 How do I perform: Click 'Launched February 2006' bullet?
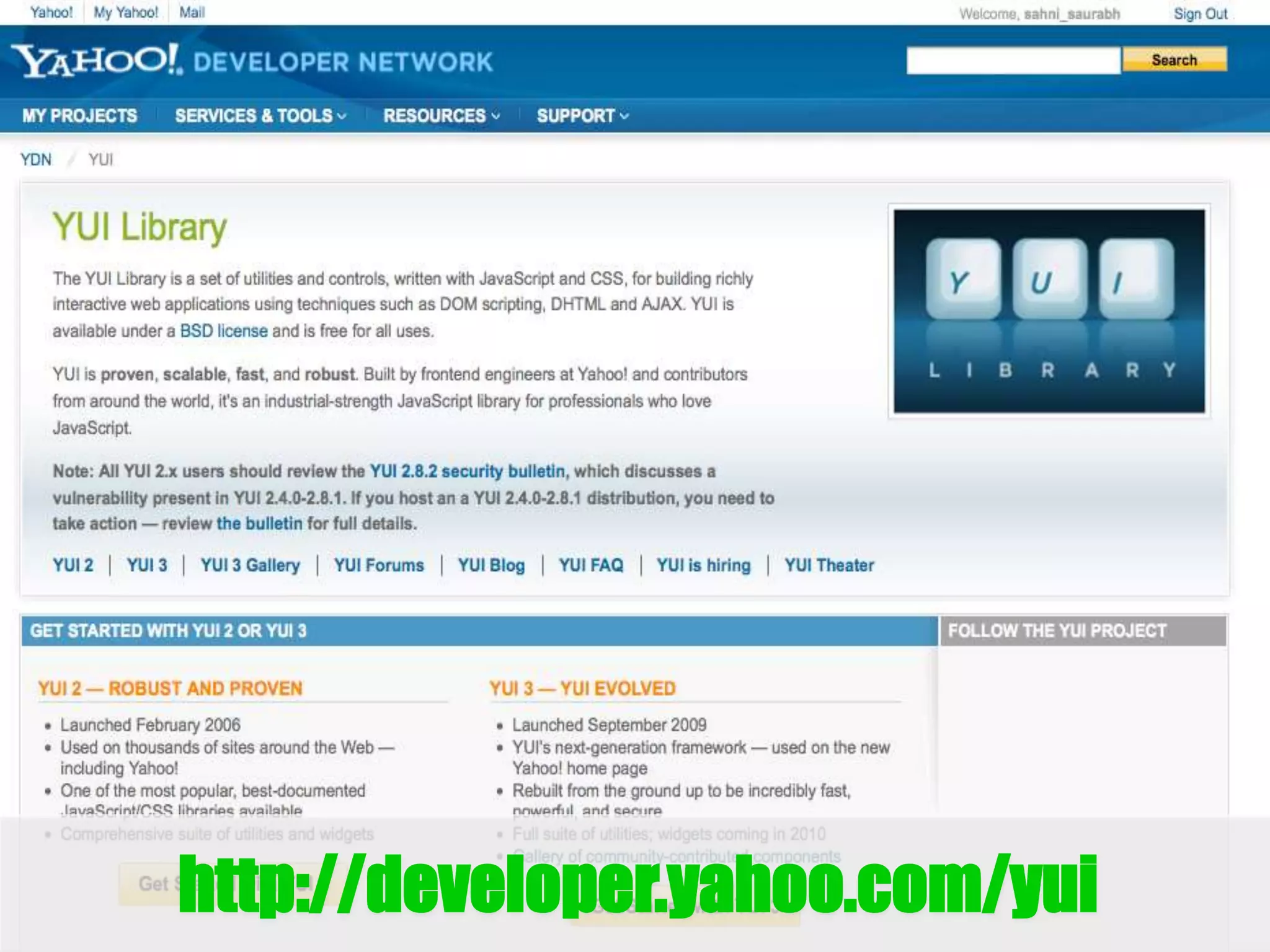pos(150,725)
